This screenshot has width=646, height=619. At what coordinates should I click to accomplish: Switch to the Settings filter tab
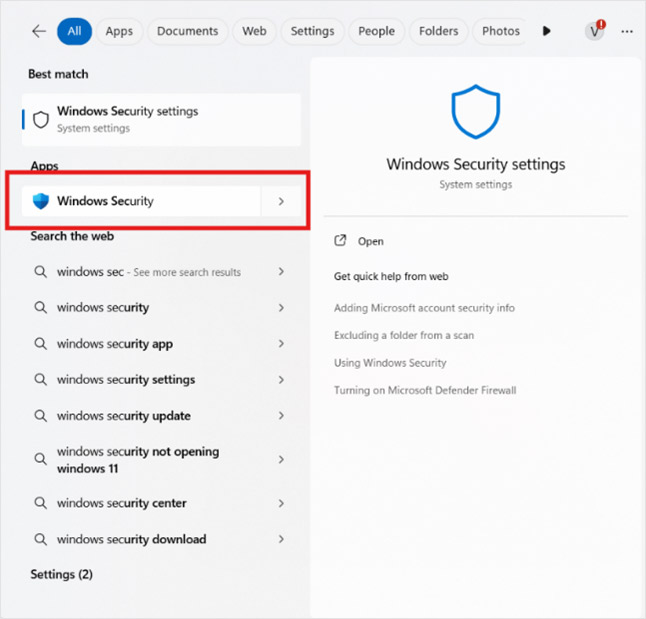pos(312,31)
